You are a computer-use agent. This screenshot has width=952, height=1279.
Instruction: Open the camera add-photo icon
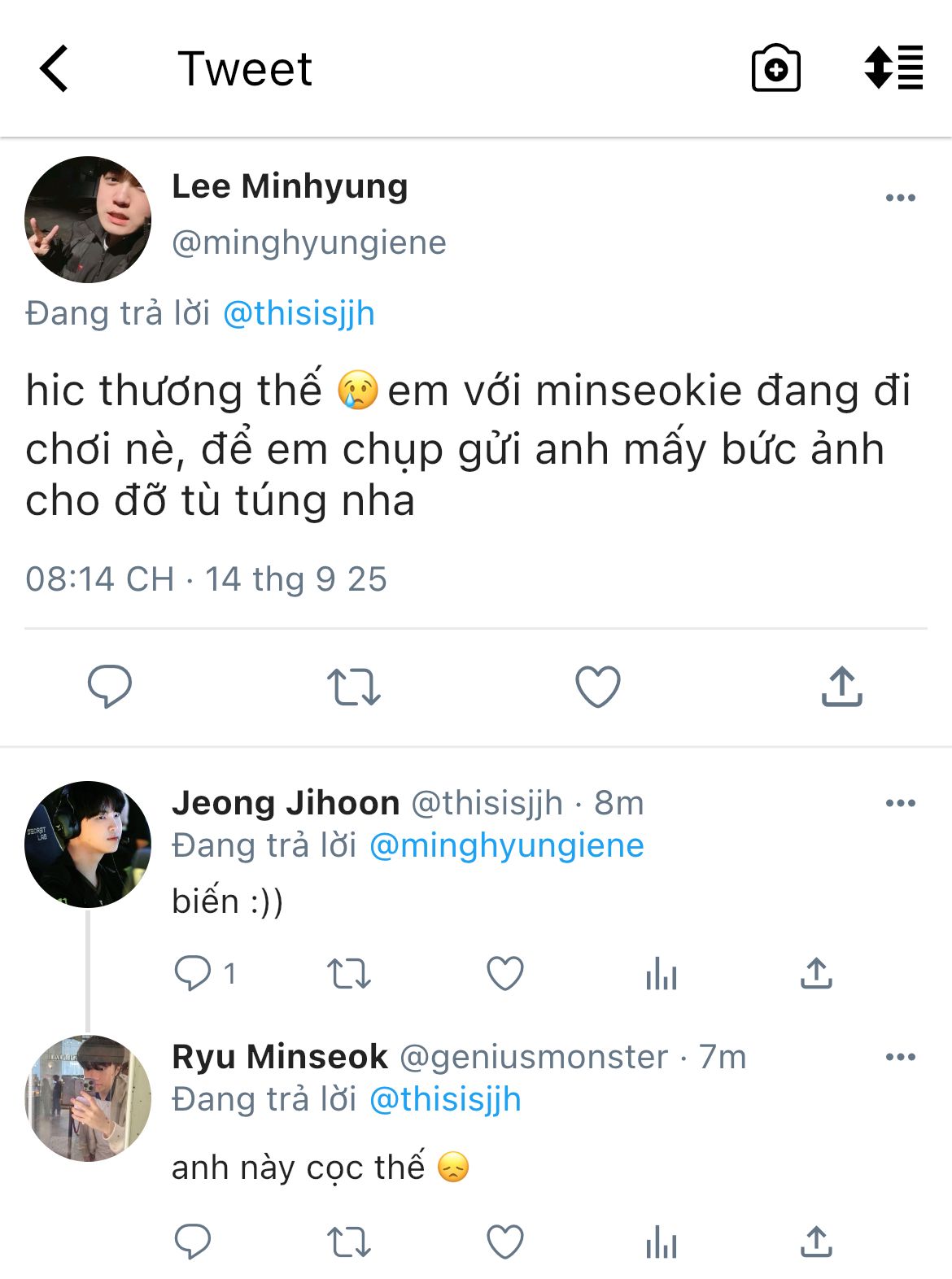(x=775, y=68)
